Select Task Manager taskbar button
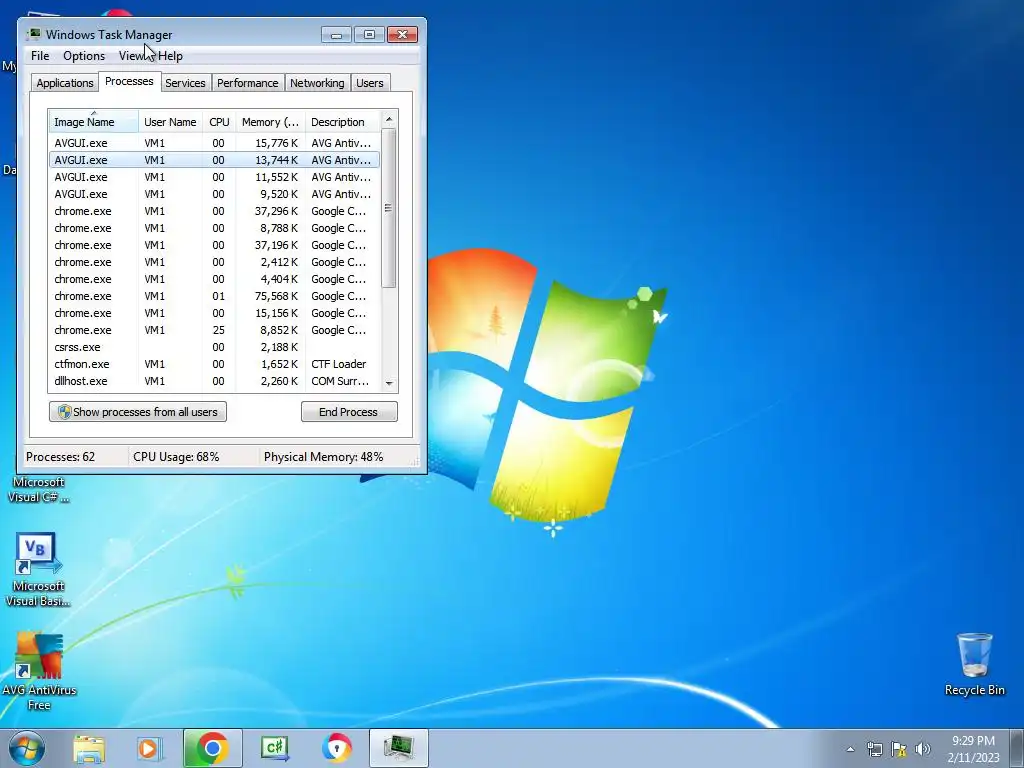 (398, 748)
